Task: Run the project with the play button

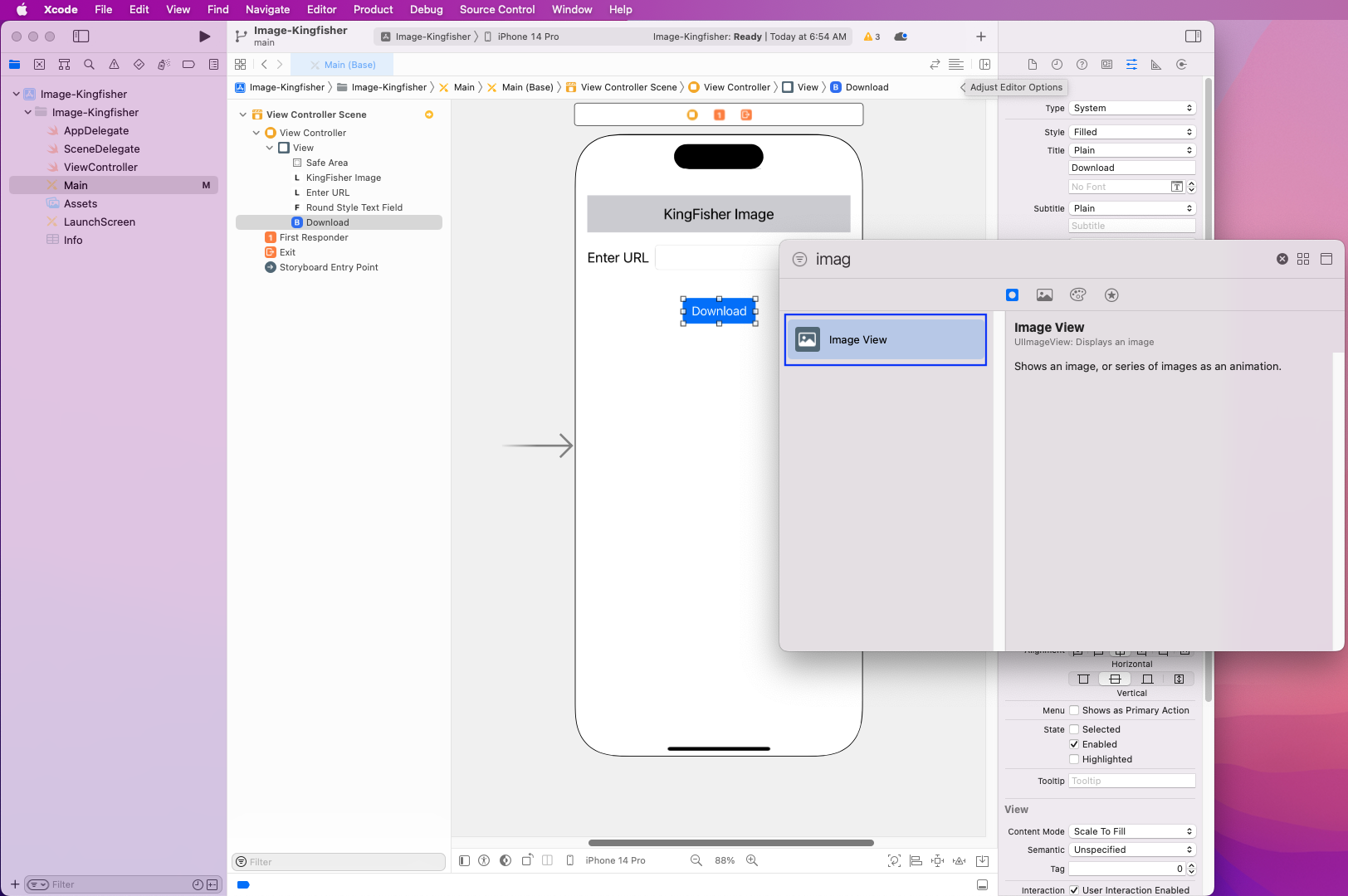Action: click(x=204, y=37)
